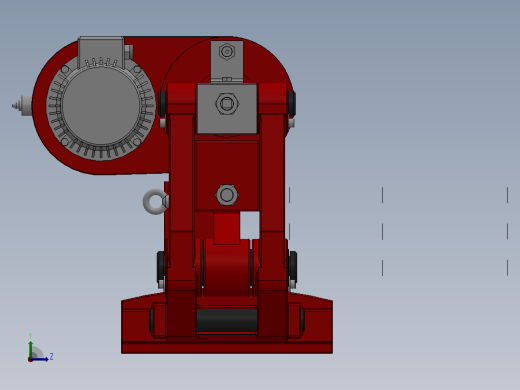Image resolution: width=520 pixels, height=390 pixels.
Task: Pick the upper-right black pin cap
Action: pos(292,103)
